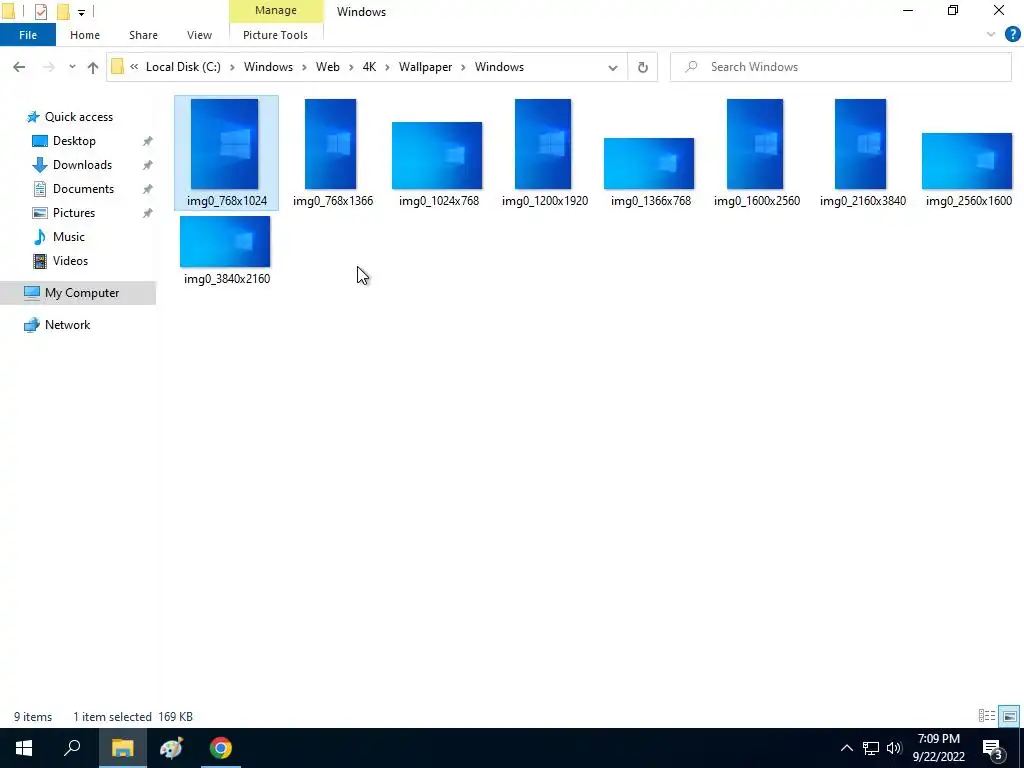Open Documents in the navigation pane
The image size is (1024, 768).
83,189
